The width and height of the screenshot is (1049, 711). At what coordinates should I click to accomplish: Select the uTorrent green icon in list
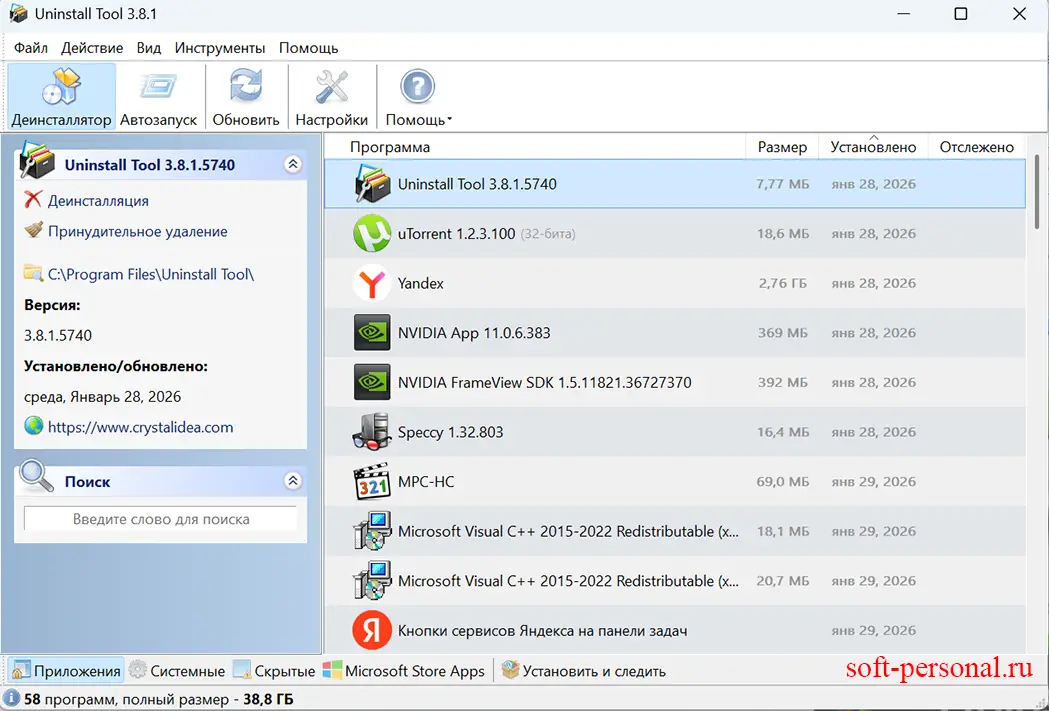[x=372, y=233]
